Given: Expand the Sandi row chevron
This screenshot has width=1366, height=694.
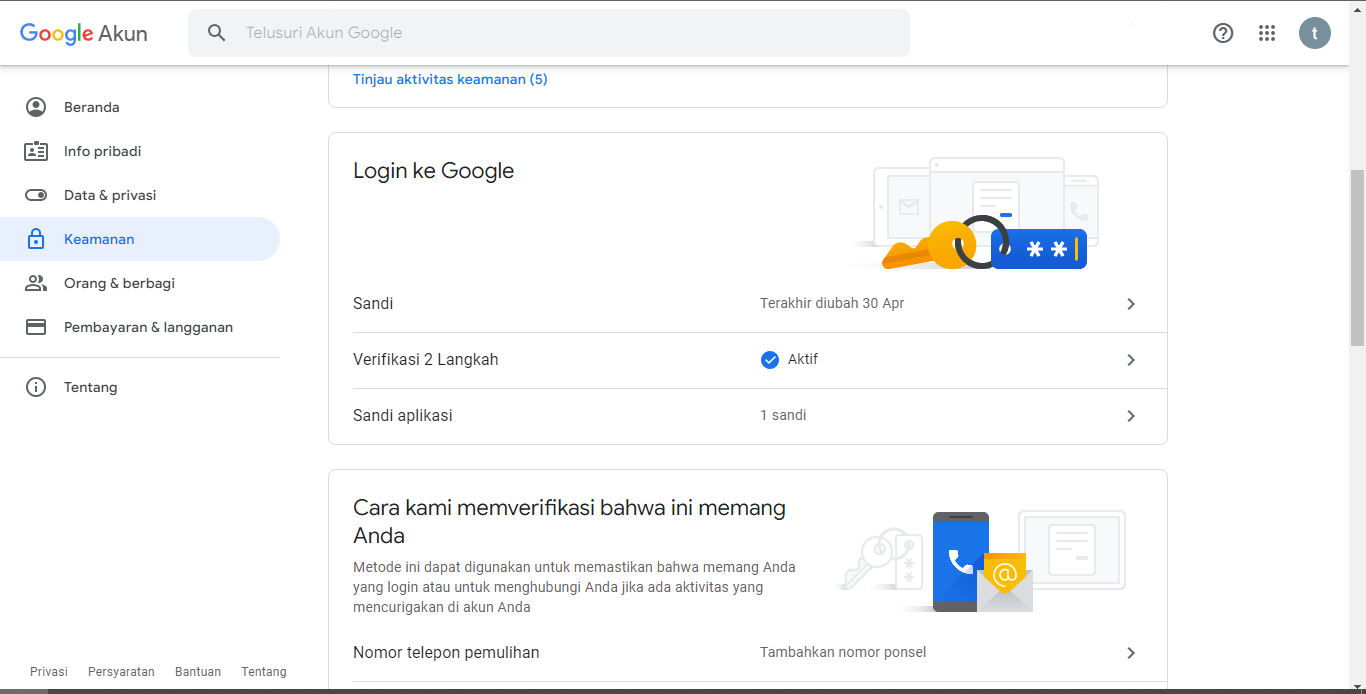Looking at the screenshot, I should click(x=1131, y=304).
